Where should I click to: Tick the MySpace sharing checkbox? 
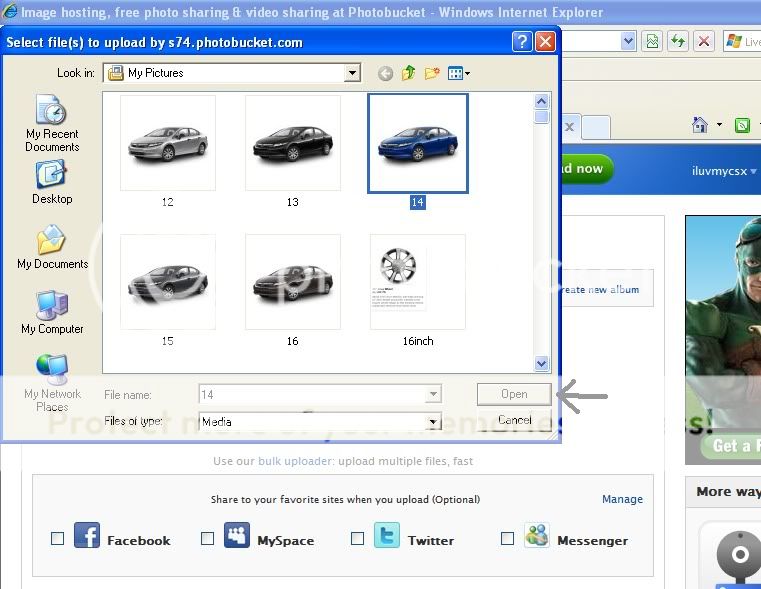208,538
